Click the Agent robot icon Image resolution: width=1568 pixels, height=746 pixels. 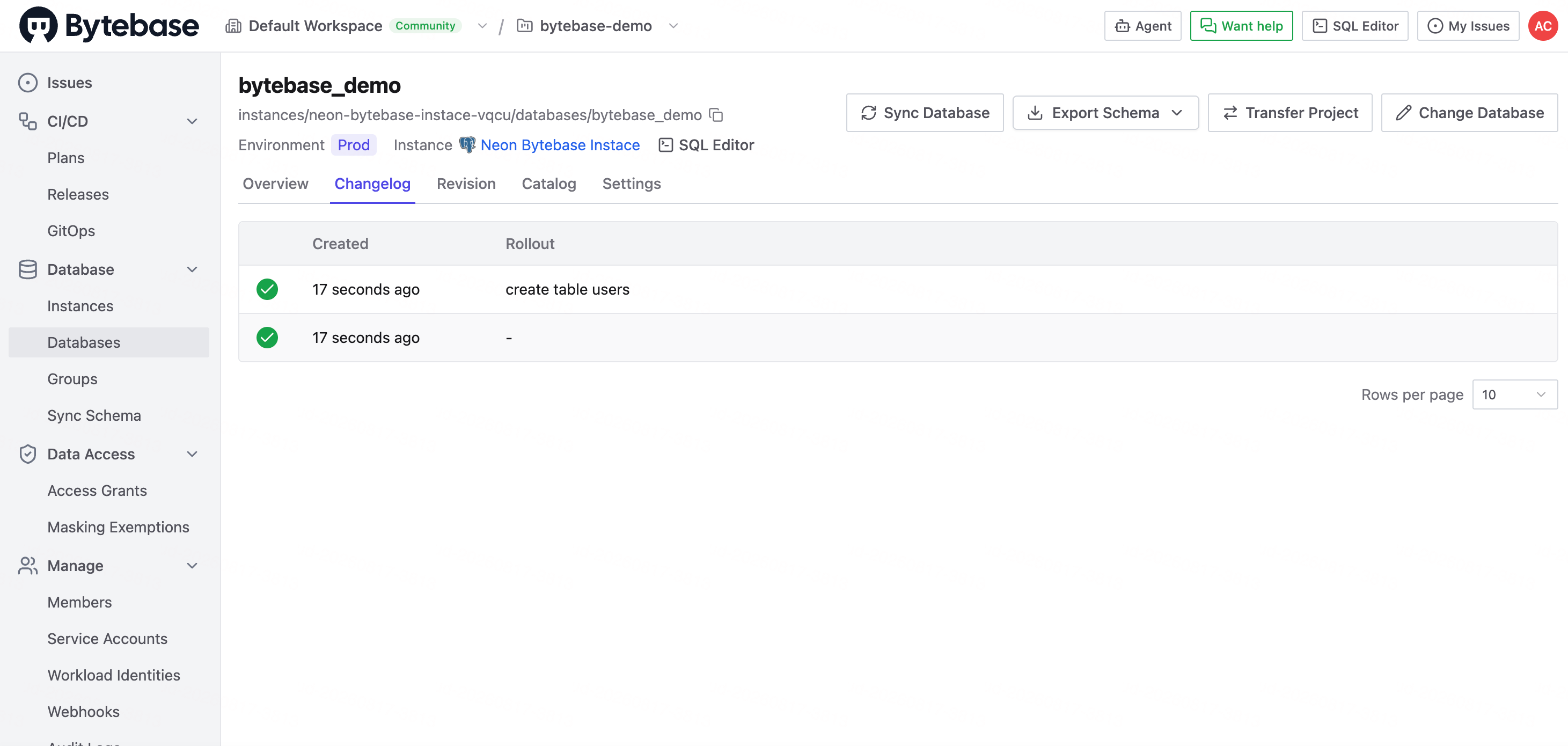point(1122,26)
